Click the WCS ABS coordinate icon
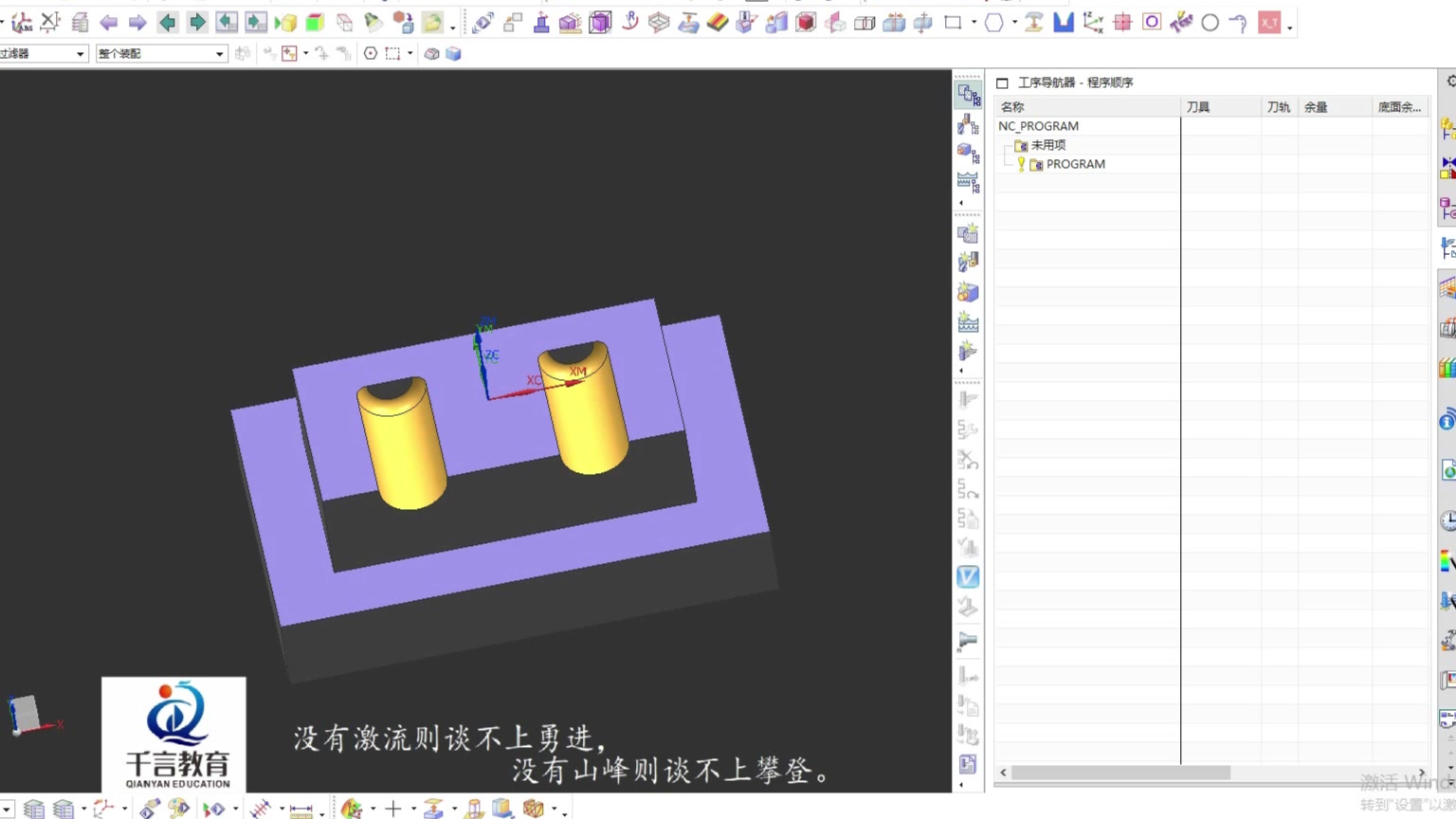This screenshot has height=819, width=1456. (21, 22)
